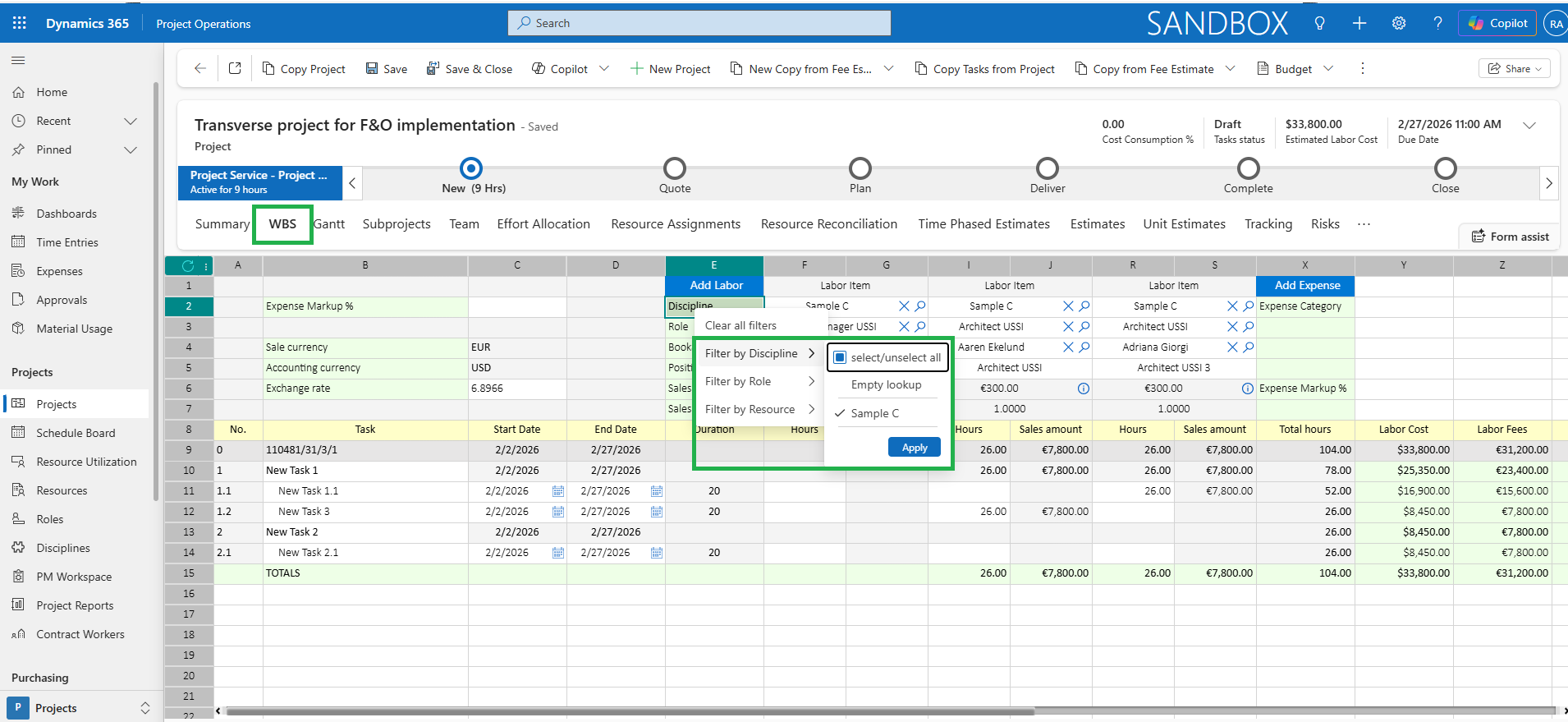Click the back arrow in command bar

(x=199, y=69)
